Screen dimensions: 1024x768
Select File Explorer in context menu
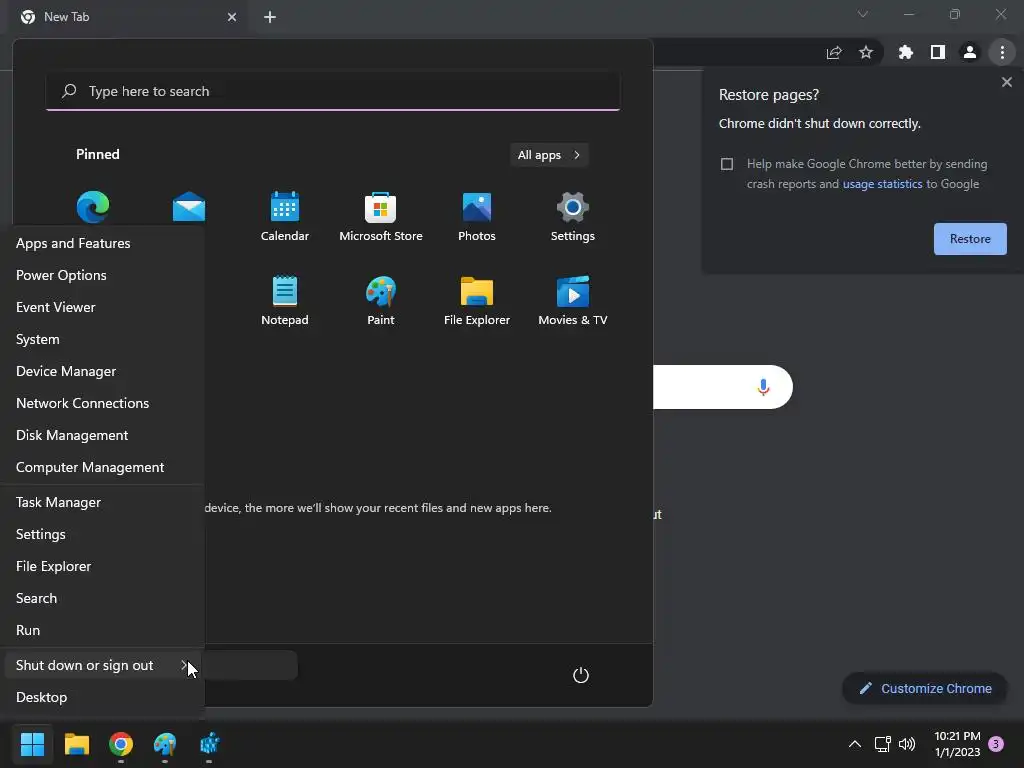click(x=103, y=567)
